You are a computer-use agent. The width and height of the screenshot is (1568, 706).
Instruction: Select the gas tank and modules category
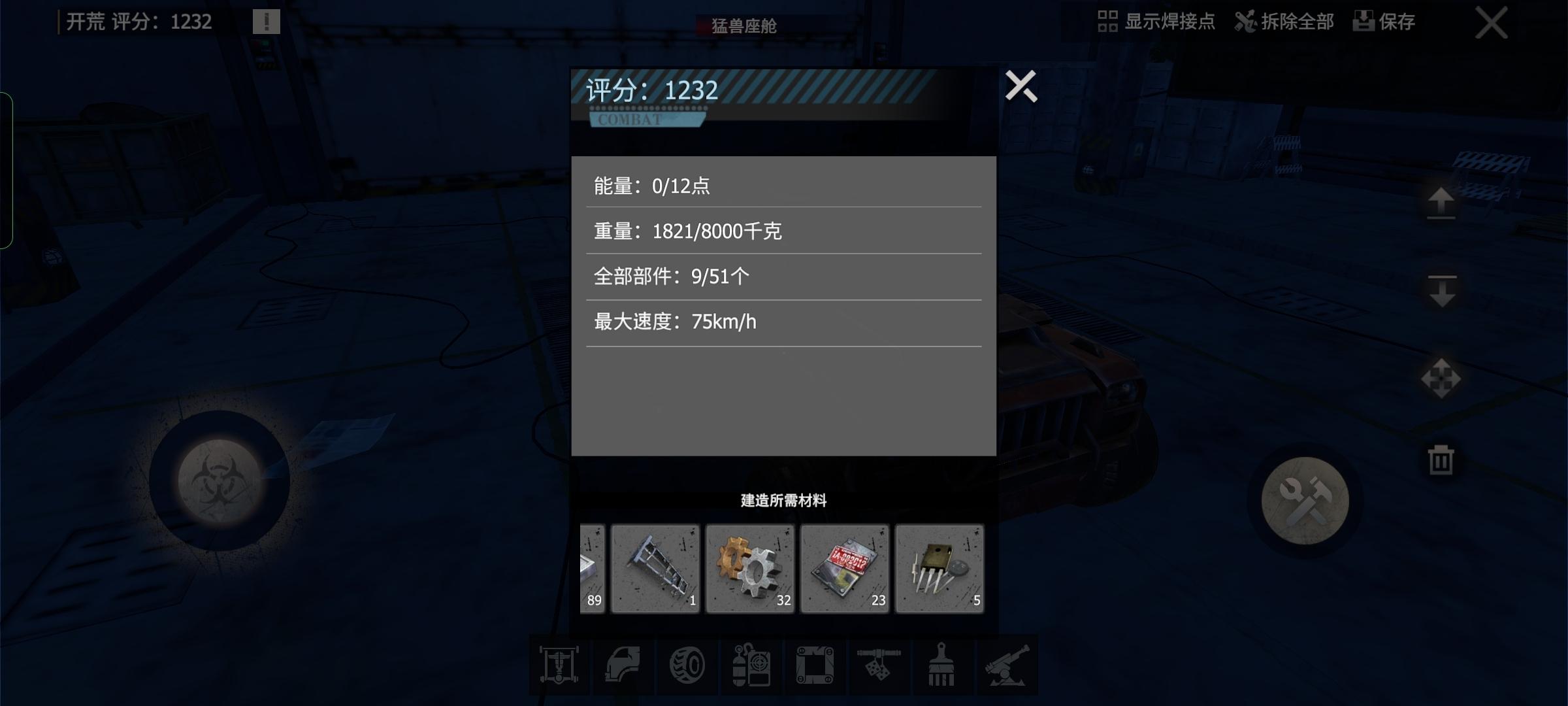751,665
